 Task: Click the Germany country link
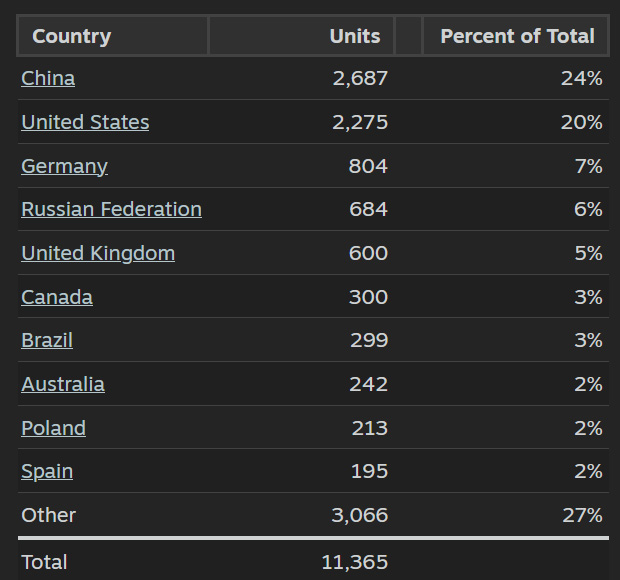tap(64, 166)
